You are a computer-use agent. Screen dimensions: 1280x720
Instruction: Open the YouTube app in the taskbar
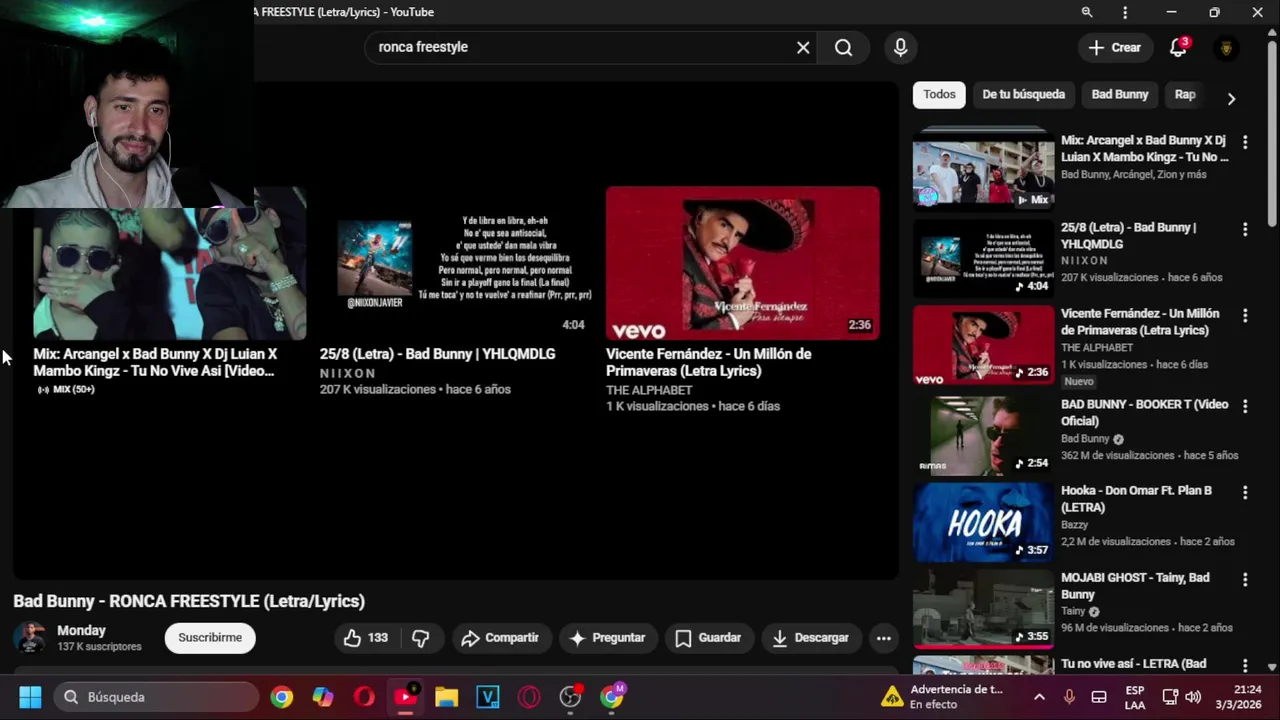pos(405,697)
